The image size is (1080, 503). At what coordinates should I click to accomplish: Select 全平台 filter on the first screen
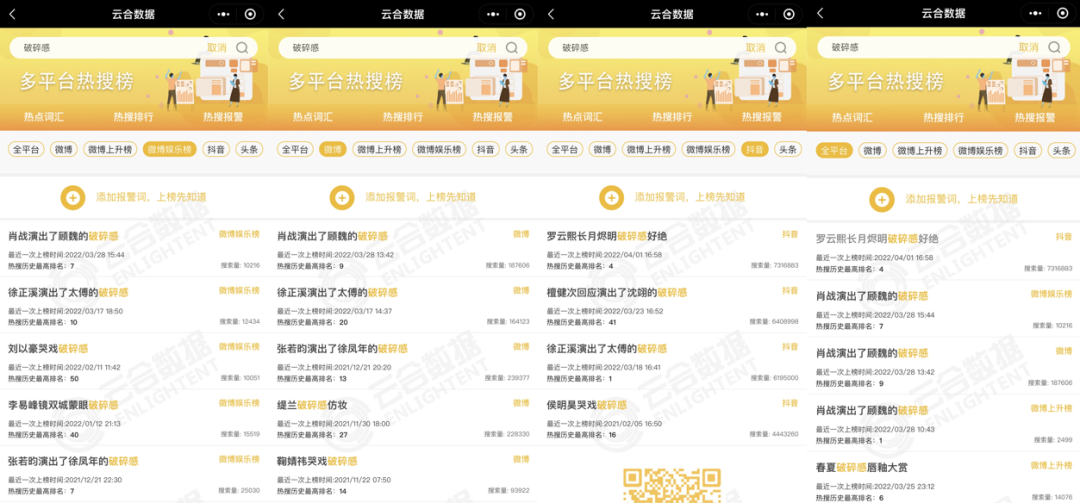coord(25,149)
